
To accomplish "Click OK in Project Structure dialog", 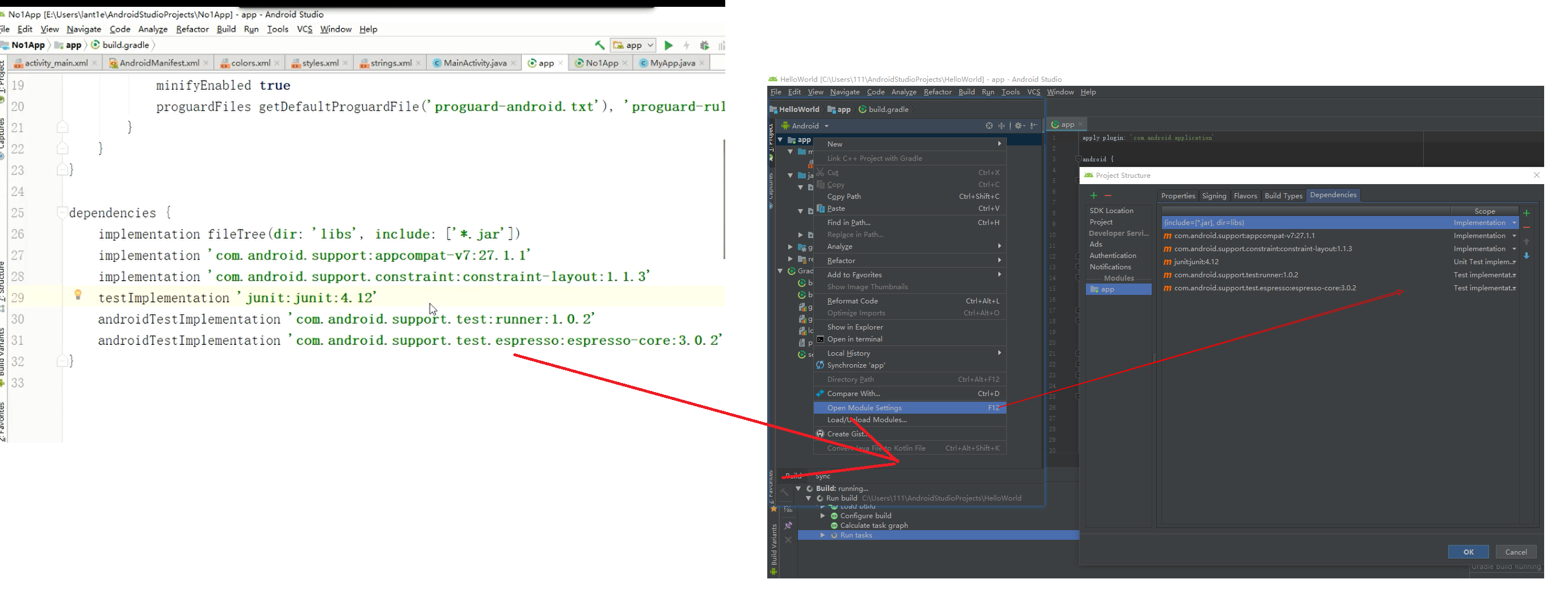I will (1468, 552).
